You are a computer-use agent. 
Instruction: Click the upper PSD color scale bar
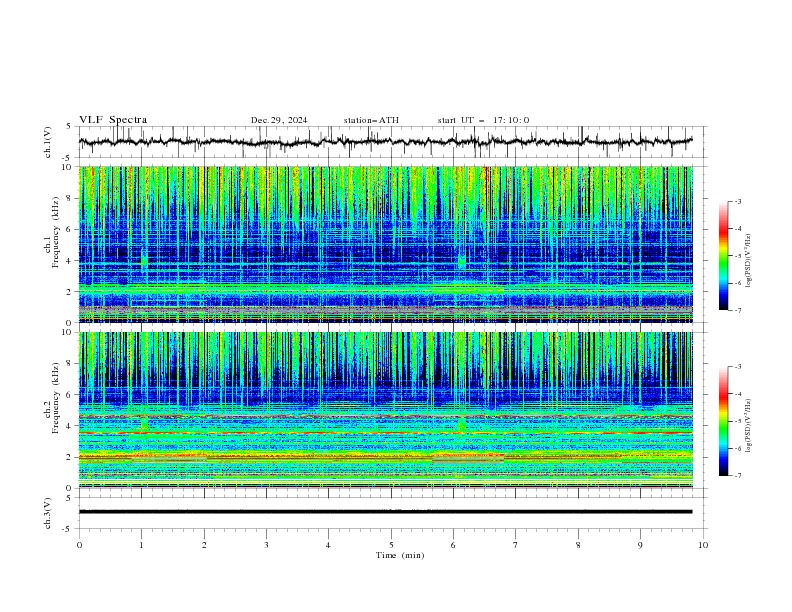(x=723, y=256)
